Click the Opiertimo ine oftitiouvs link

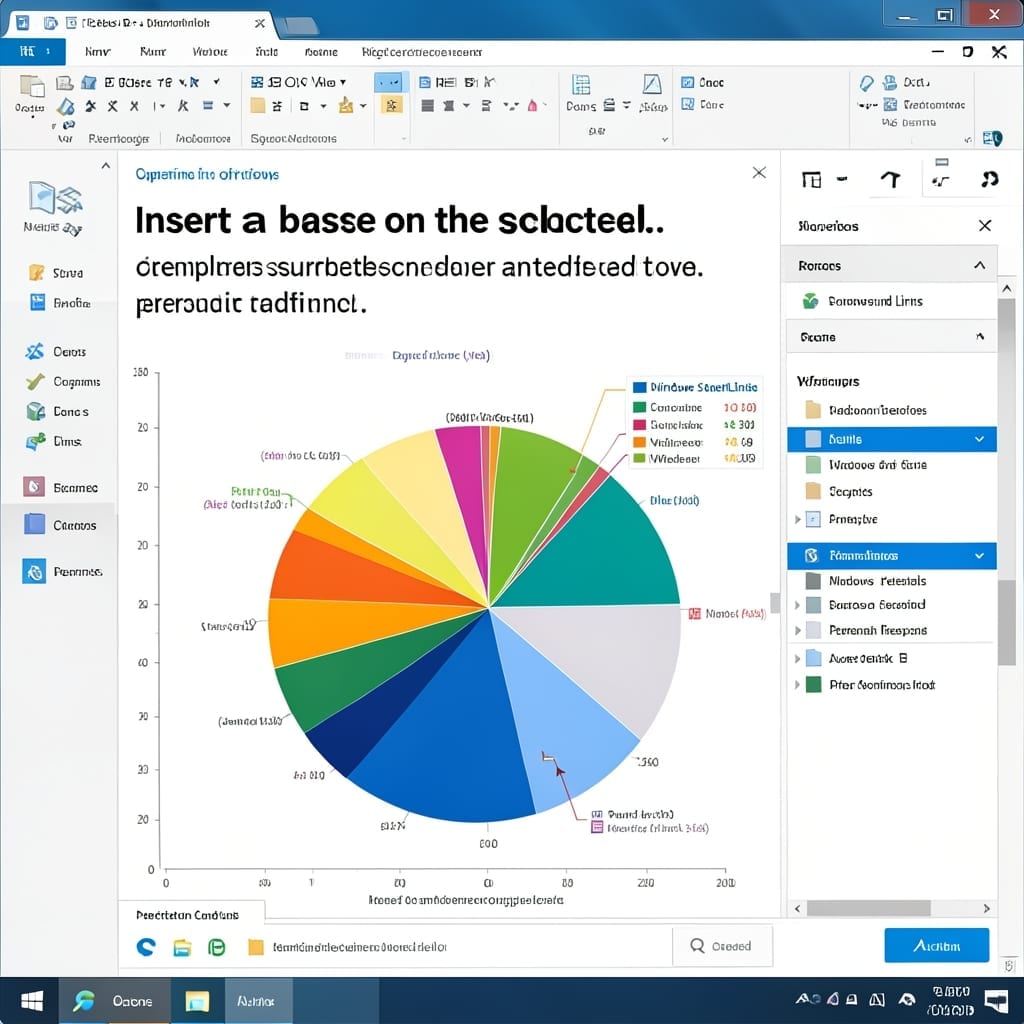click(207, 174)
